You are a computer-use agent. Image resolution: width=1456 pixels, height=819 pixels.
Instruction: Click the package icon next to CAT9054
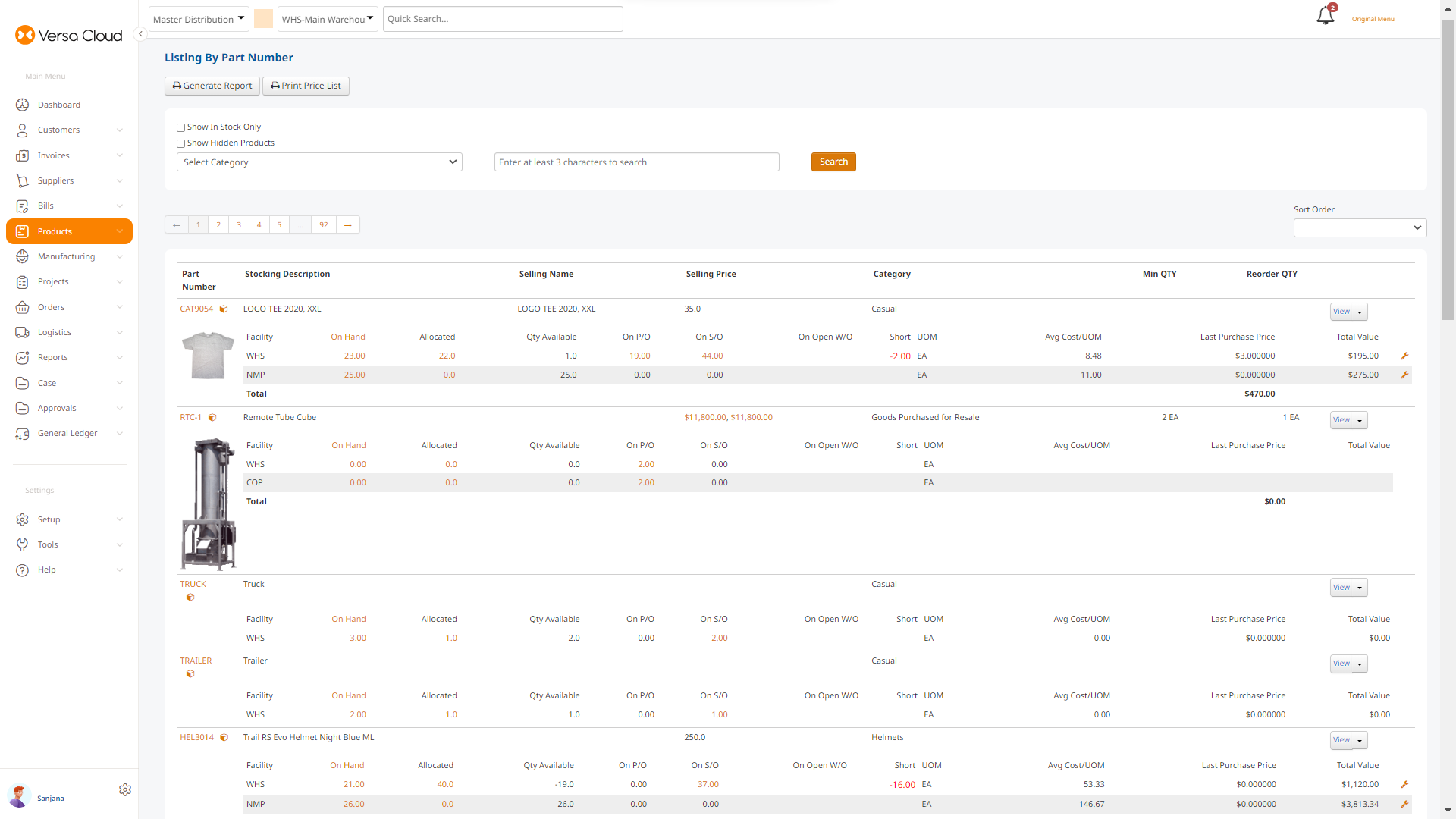point(224,309)
